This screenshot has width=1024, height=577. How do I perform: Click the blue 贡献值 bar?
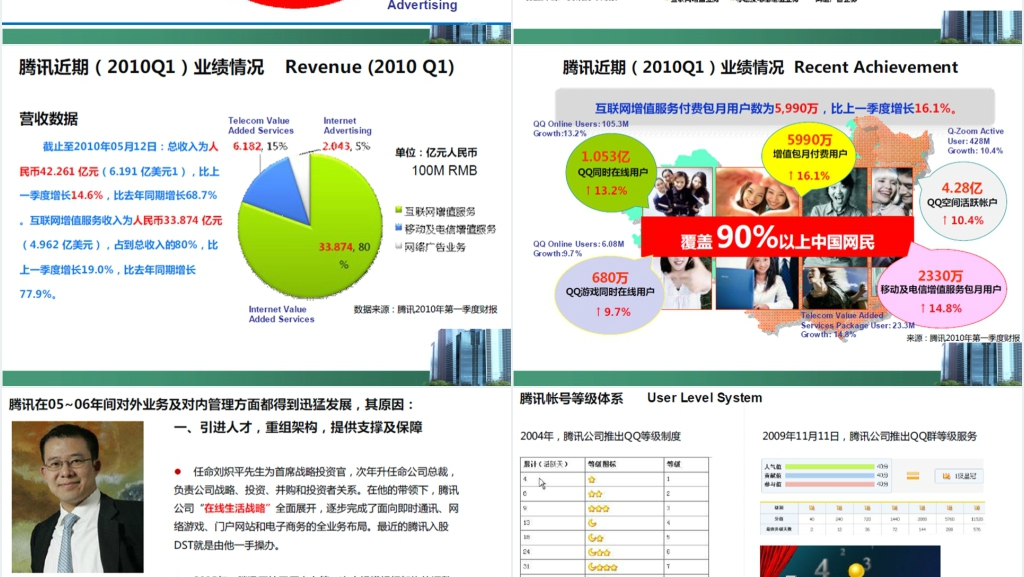point(829,476)
